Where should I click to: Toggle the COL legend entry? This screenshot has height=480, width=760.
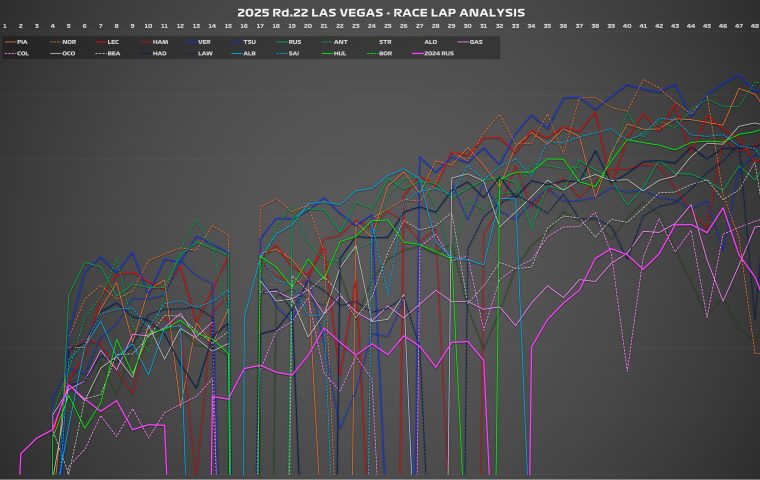(22, 53)
